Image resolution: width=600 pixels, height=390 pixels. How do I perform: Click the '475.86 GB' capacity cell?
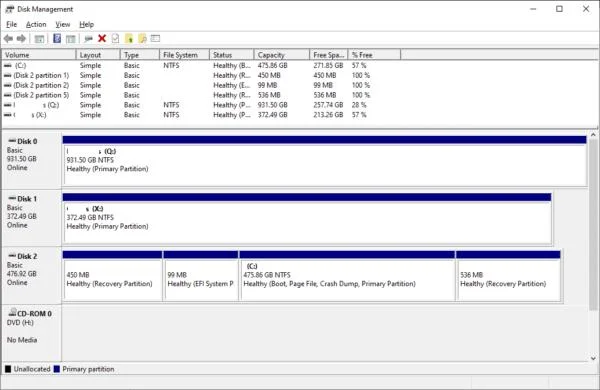(272, 65)
